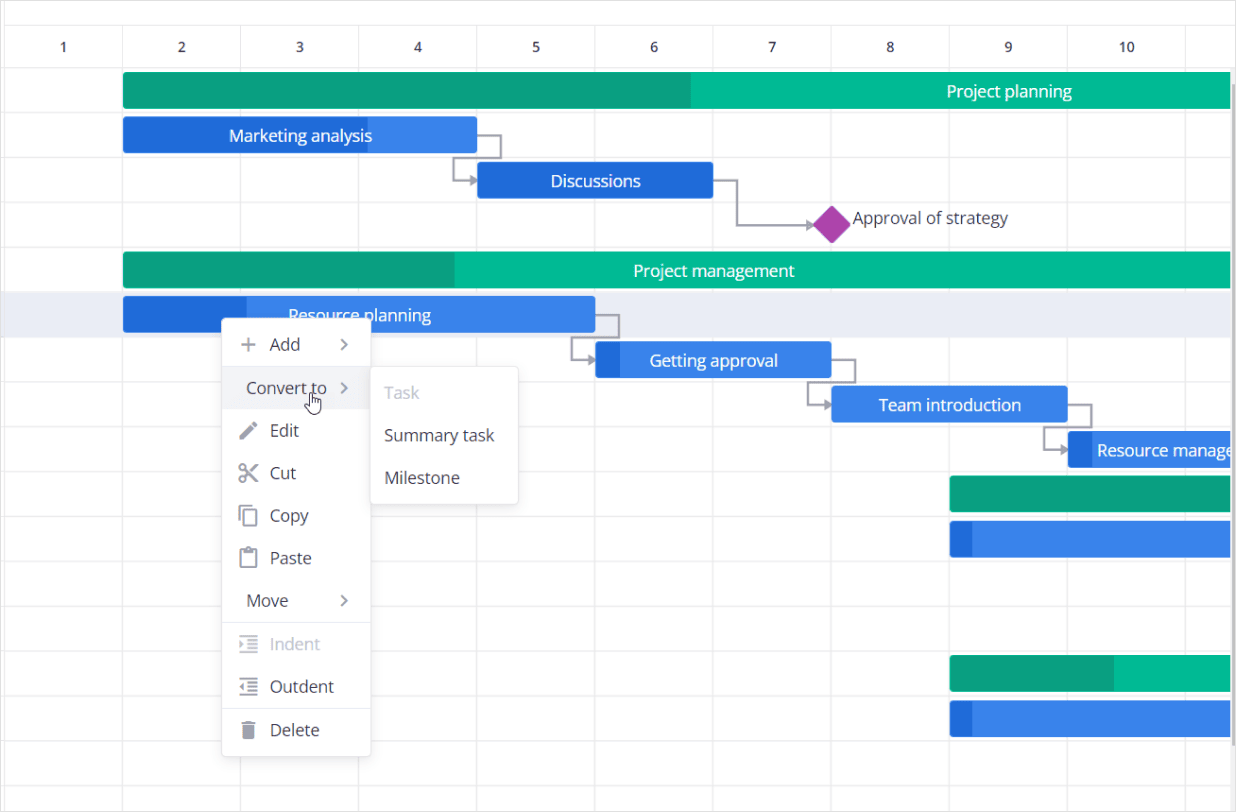
Task: Click the Approval of strategy milestone diamond
Action: tap(830, 224)
